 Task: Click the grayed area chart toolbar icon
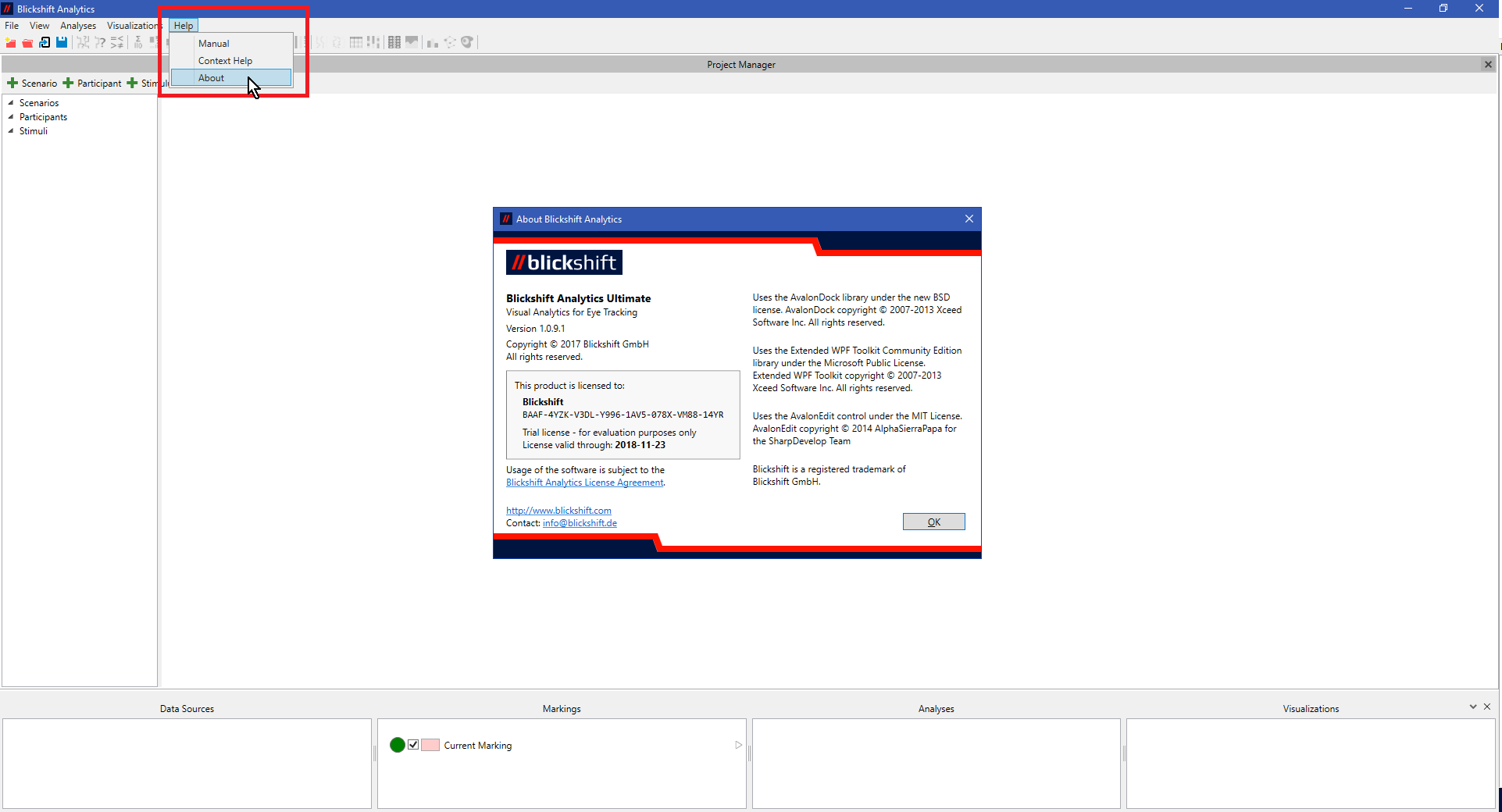tap(412, 42)
